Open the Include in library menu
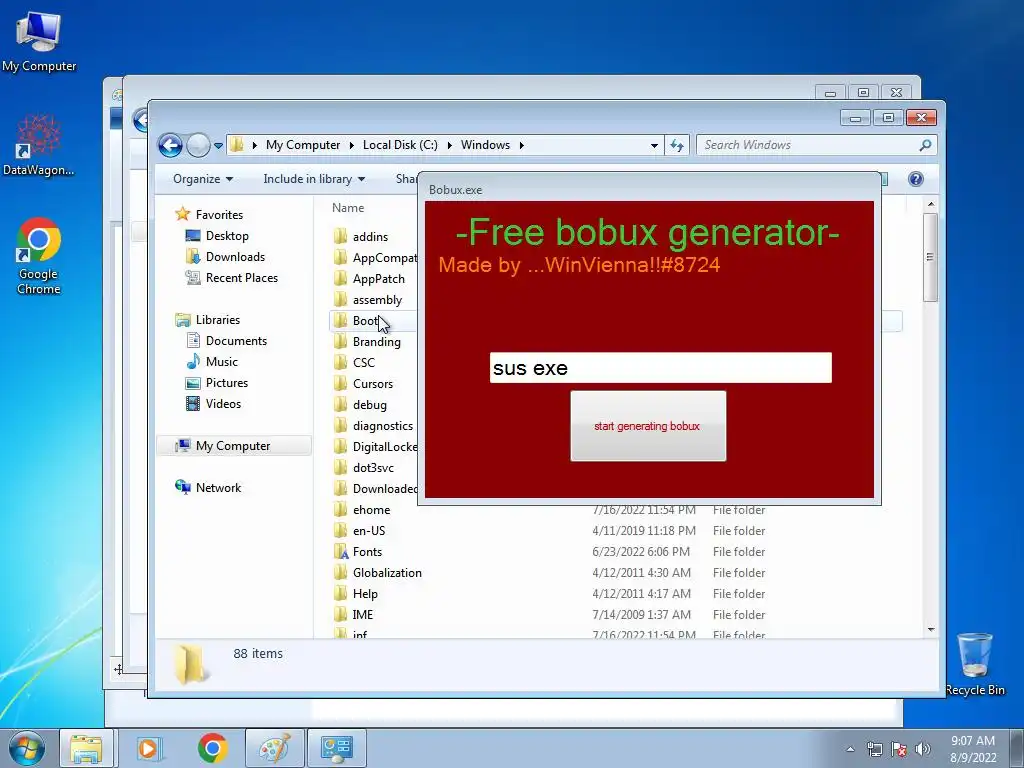This screenshot has width=1024, height=768. pos(314,179)
